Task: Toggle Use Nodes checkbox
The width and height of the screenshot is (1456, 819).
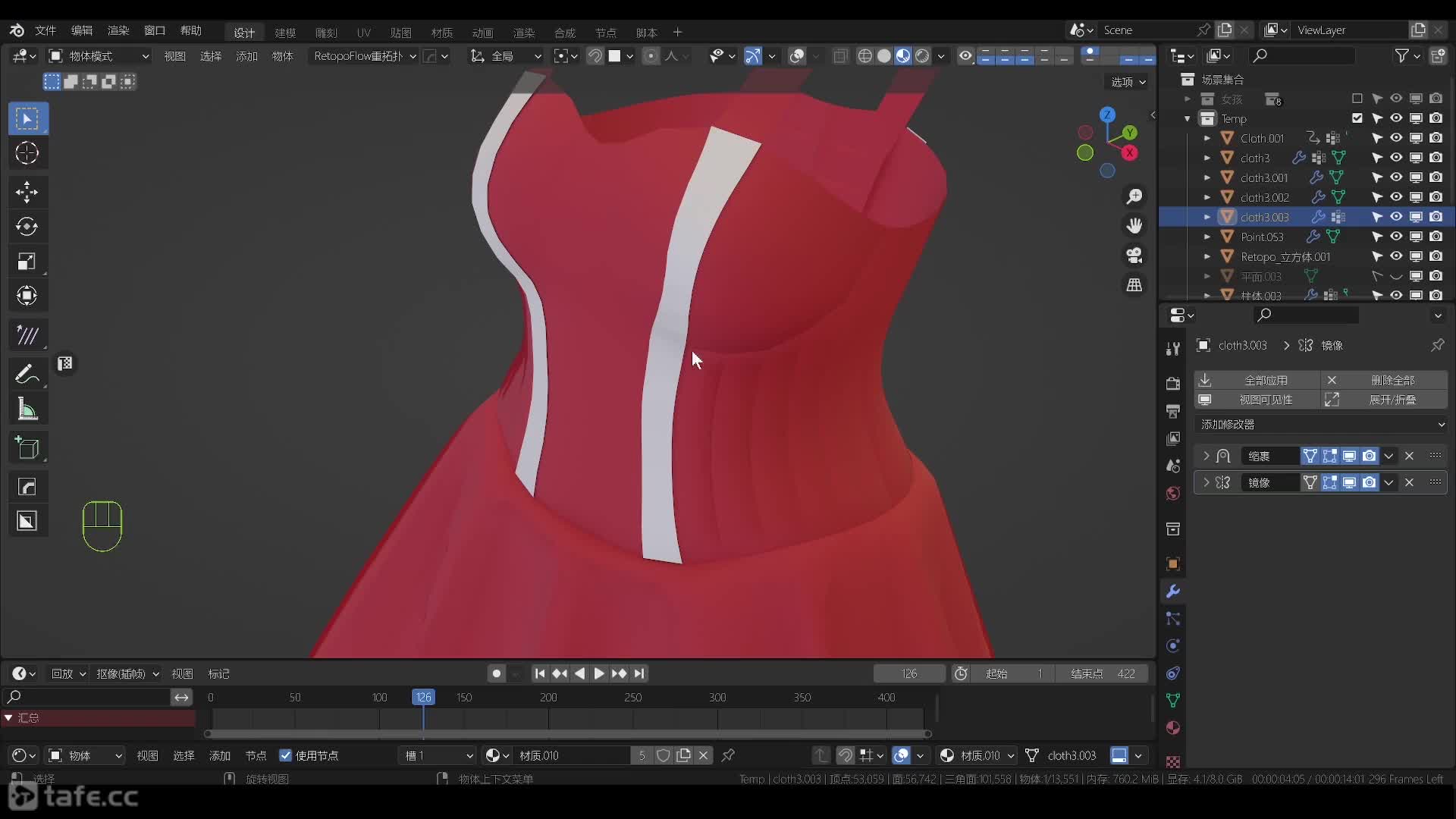Action: [286, 755]
